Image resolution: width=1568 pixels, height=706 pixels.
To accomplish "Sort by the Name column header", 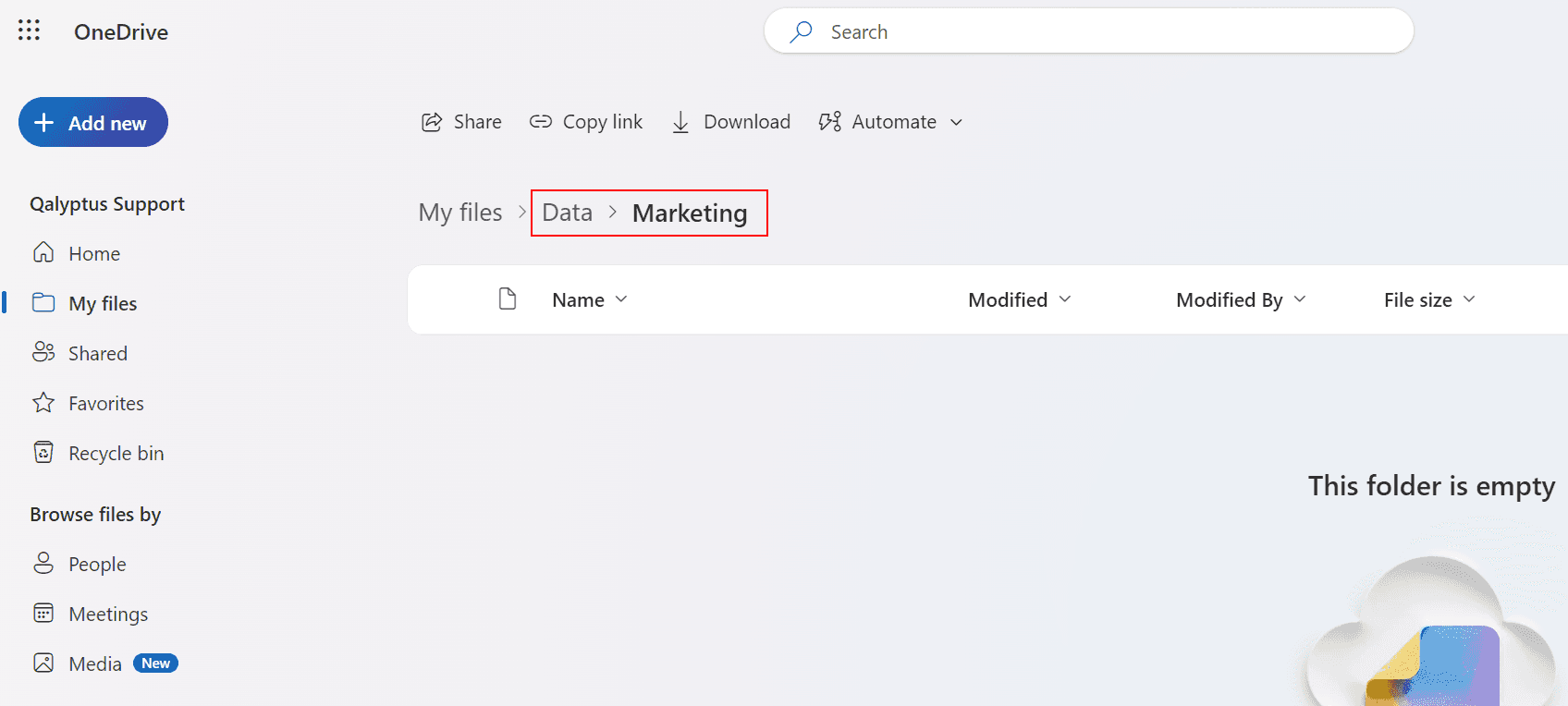I will tap(590, 299).
